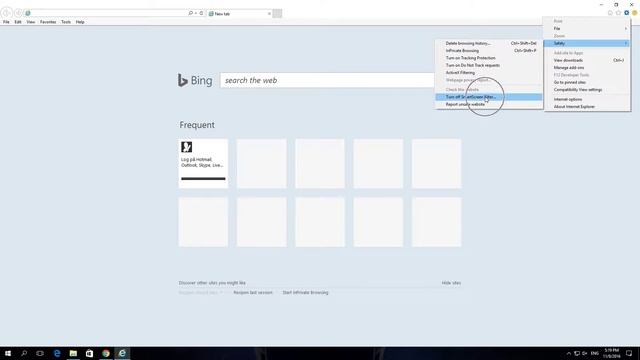640x360 pixels.
Task: Open Internet options
Action: tap(587, 100)
